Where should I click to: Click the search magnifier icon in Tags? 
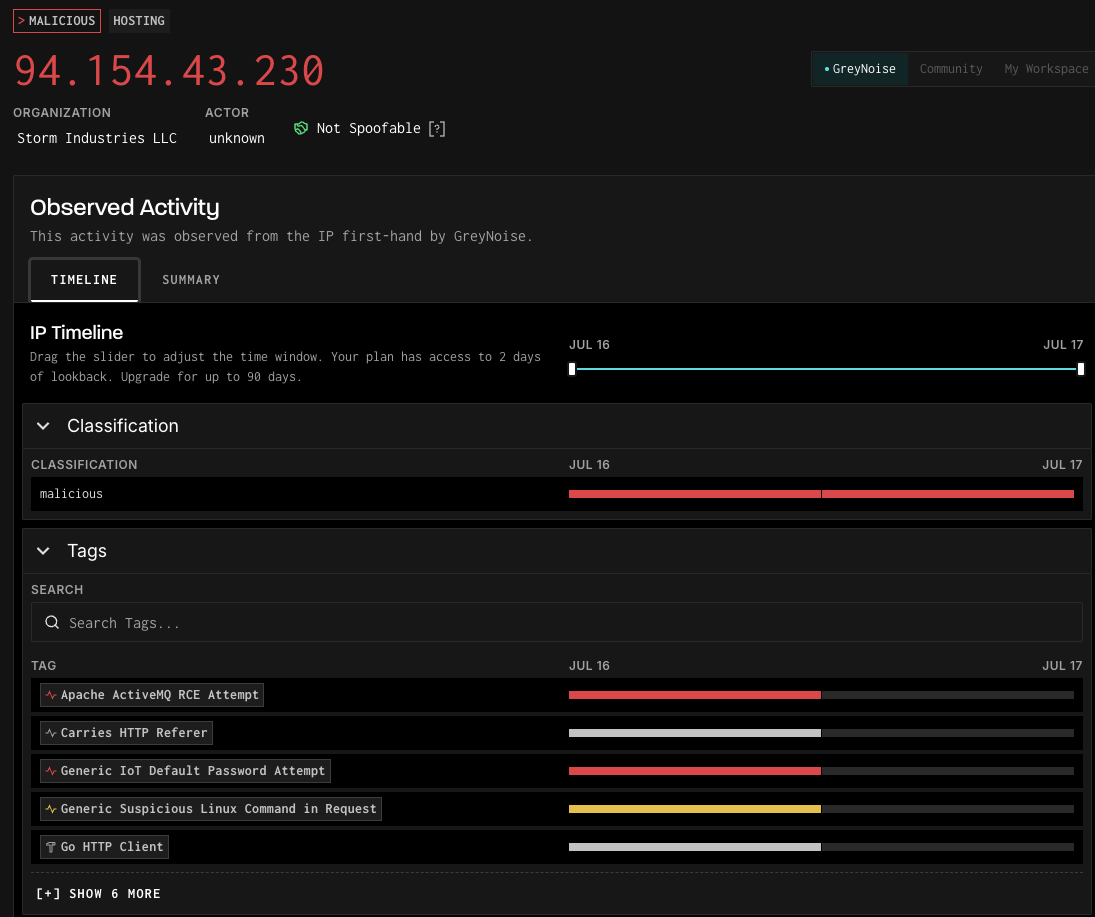(x=52, y=622)
